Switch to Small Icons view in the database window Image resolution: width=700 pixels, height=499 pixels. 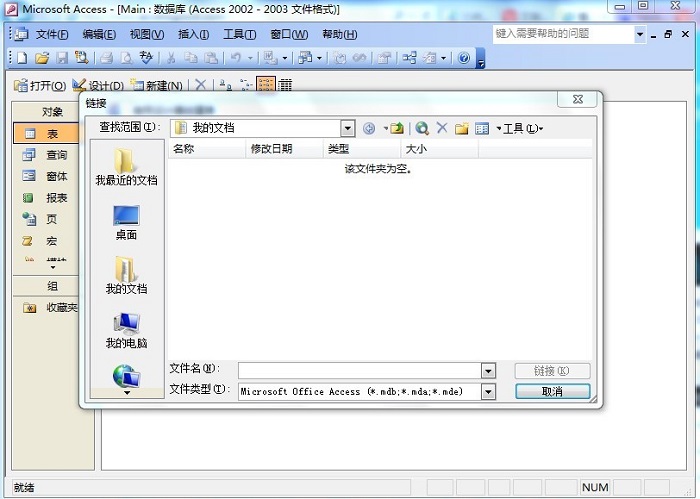245,84
